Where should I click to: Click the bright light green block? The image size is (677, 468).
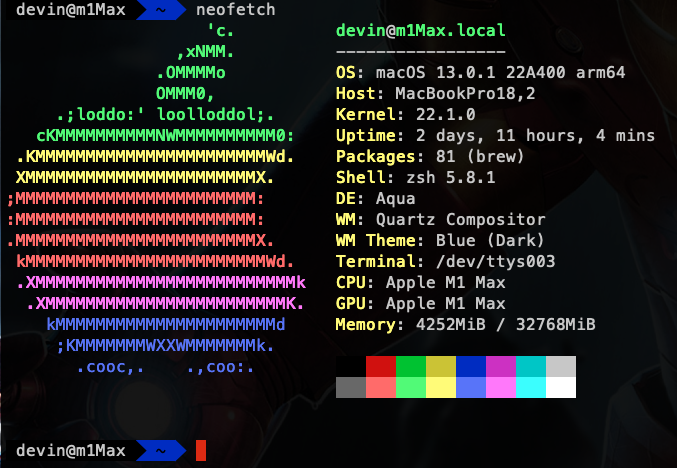tap(411, 387)
